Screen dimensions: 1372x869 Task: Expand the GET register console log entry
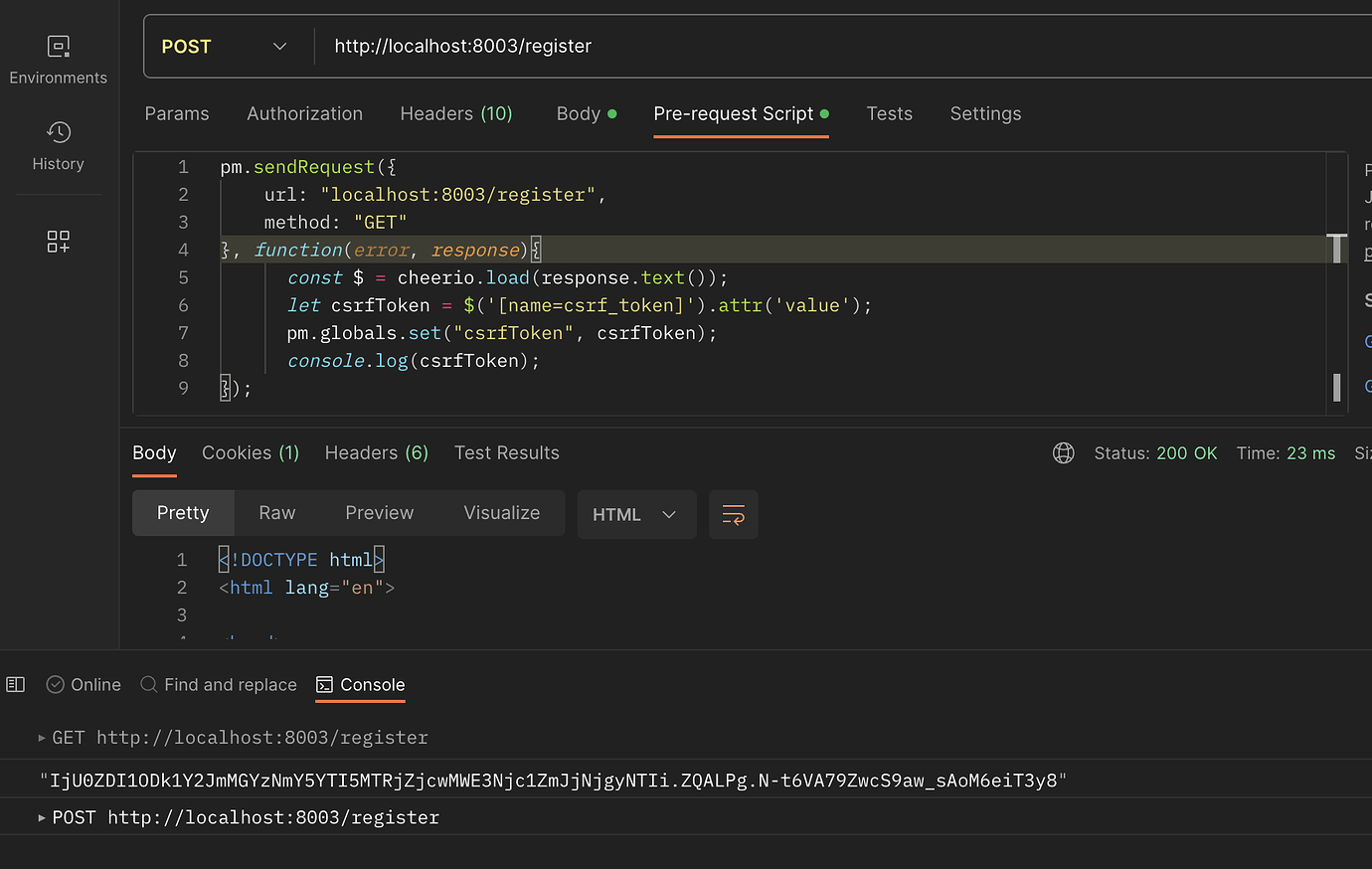point(44,737)
